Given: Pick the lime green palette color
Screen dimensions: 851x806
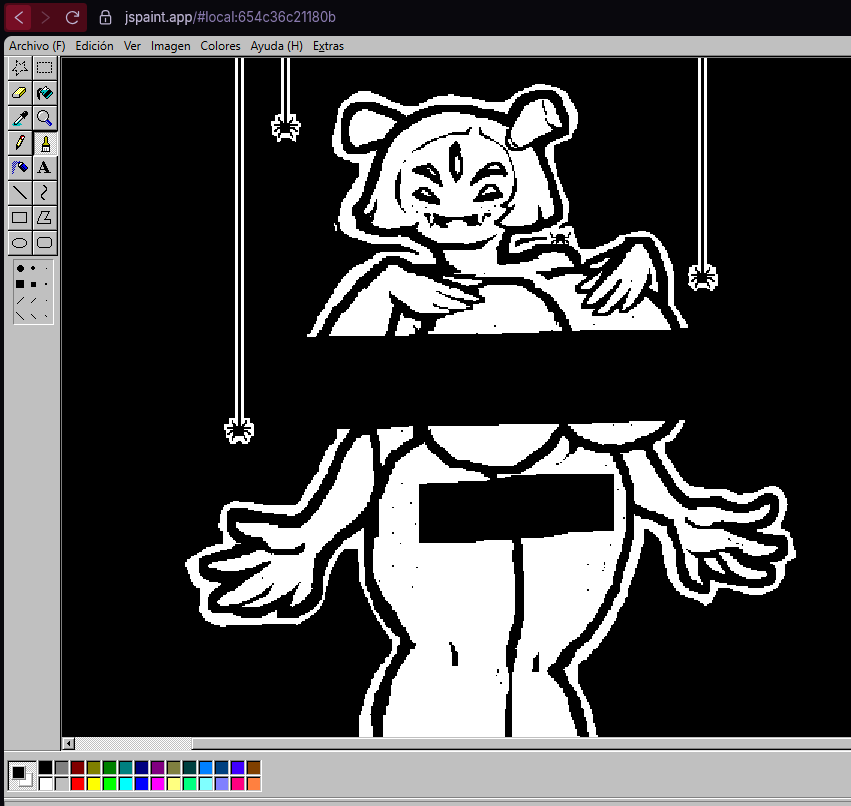Looking at the screenshot, I should [110, 784].
